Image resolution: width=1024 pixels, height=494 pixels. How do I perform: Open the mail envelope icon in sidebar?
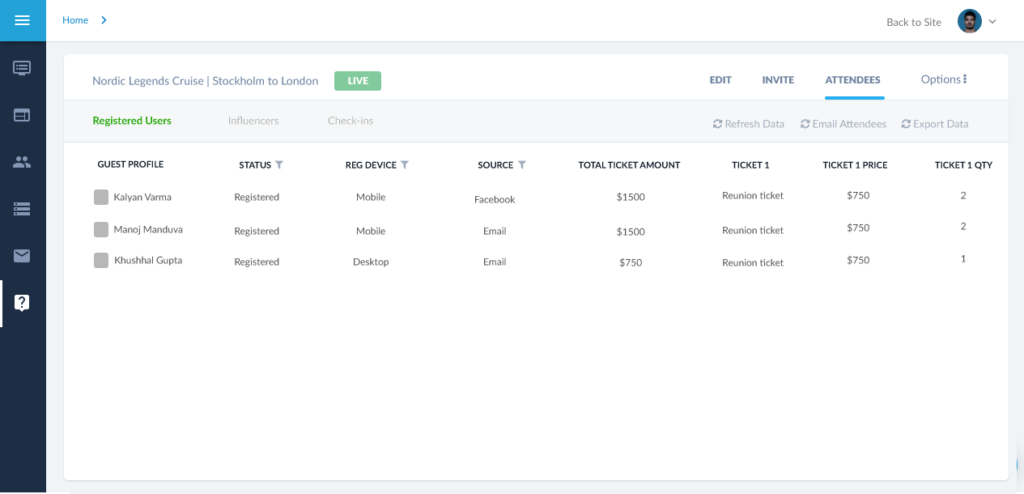pyautogui.click(x=22, y=256)
